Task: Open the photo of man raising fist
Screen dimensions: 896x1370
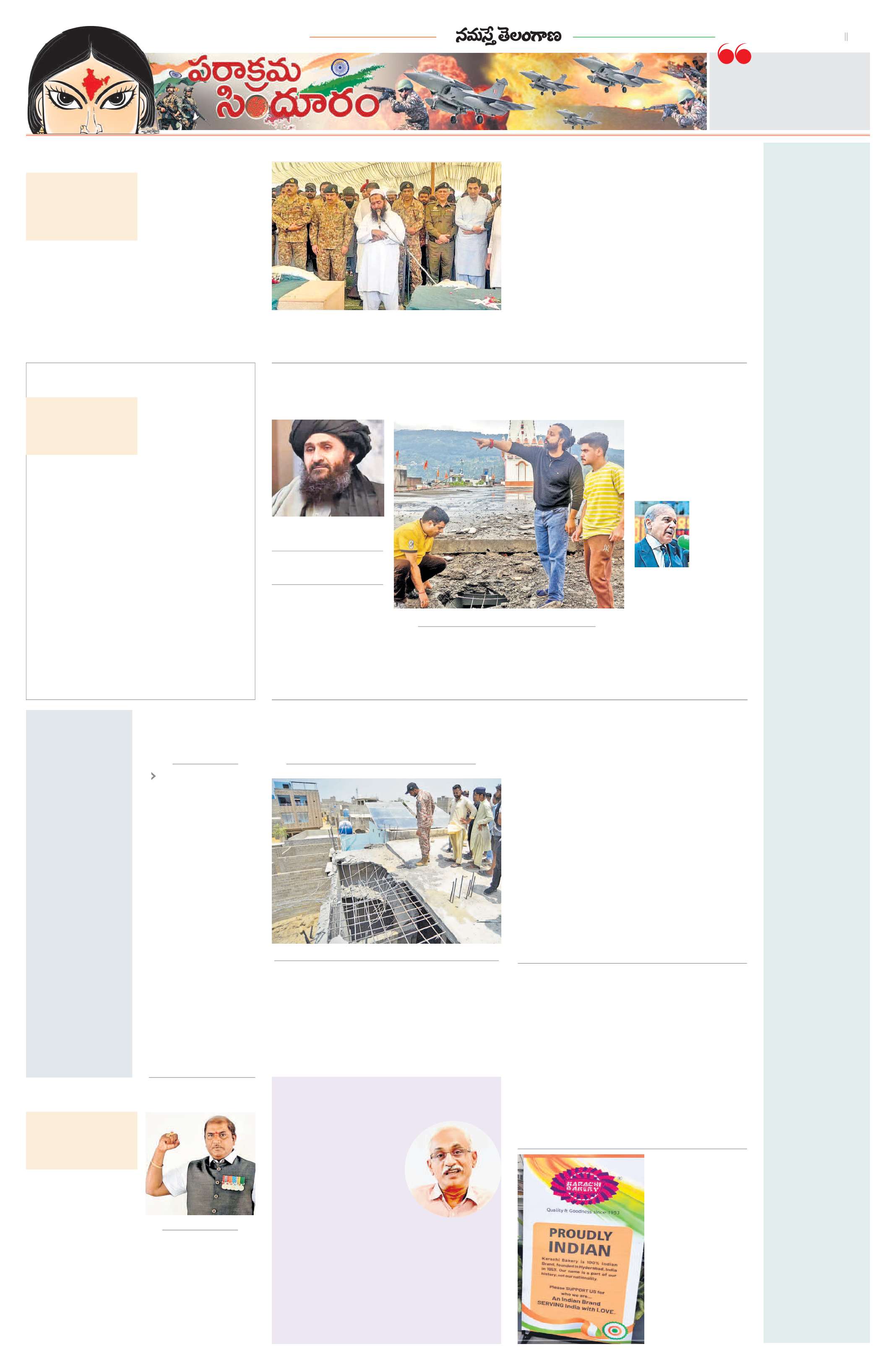Action: pyautogui.click(x=200, y=1164)
